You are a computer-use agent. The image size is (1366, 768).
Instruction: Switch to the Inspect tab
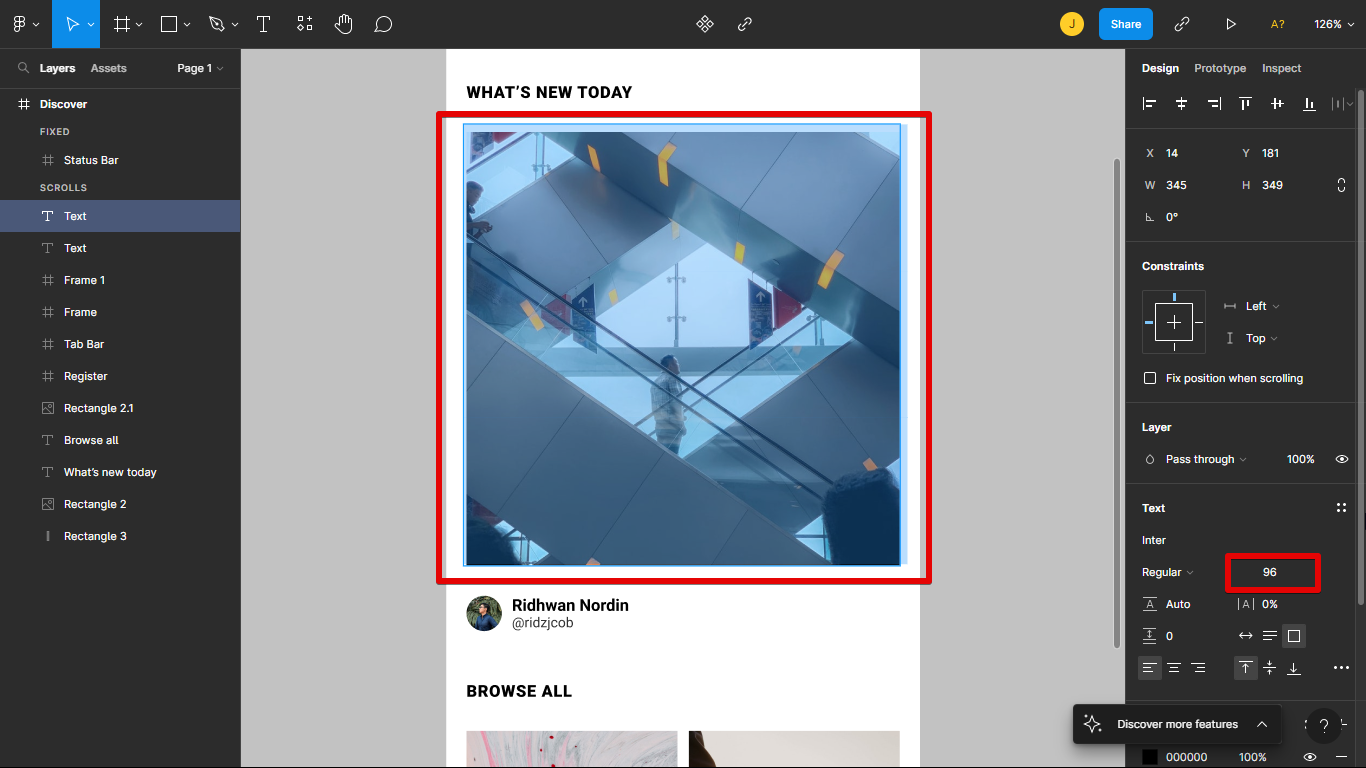(1281, 68)
